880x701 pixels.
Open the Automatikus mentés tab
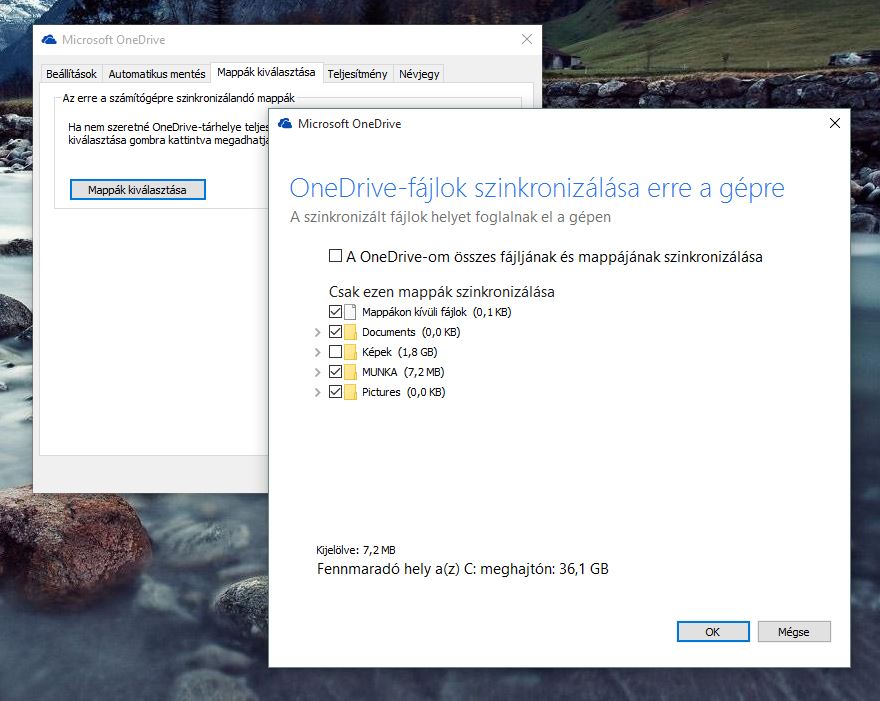pos(157,74)
